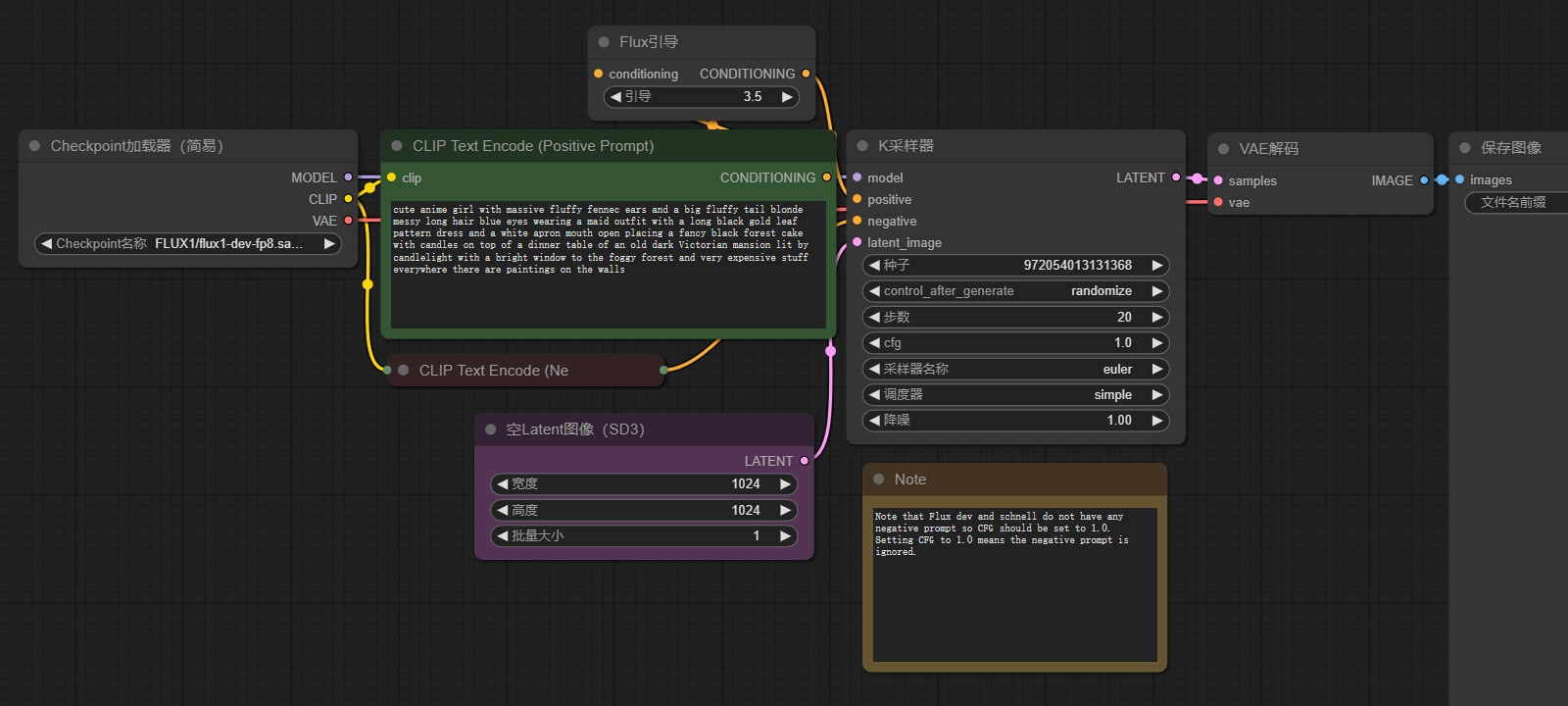
Task: Click the LATENT output dot on 空Latent图像 node
Action: [x=805, y=461]
